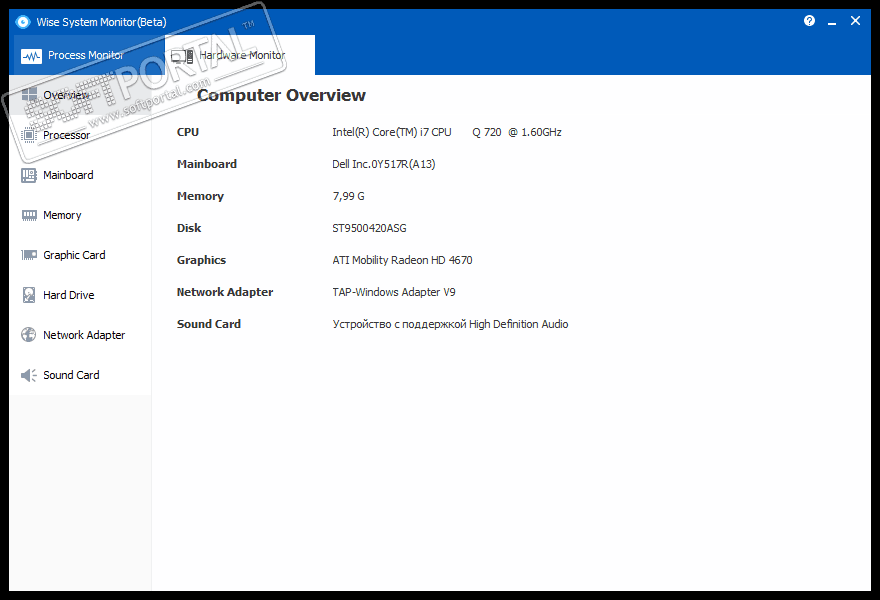This screenshot has height=600, width=880.
Task: Click the Memory label in overview
Action: [x=200, y=196]
